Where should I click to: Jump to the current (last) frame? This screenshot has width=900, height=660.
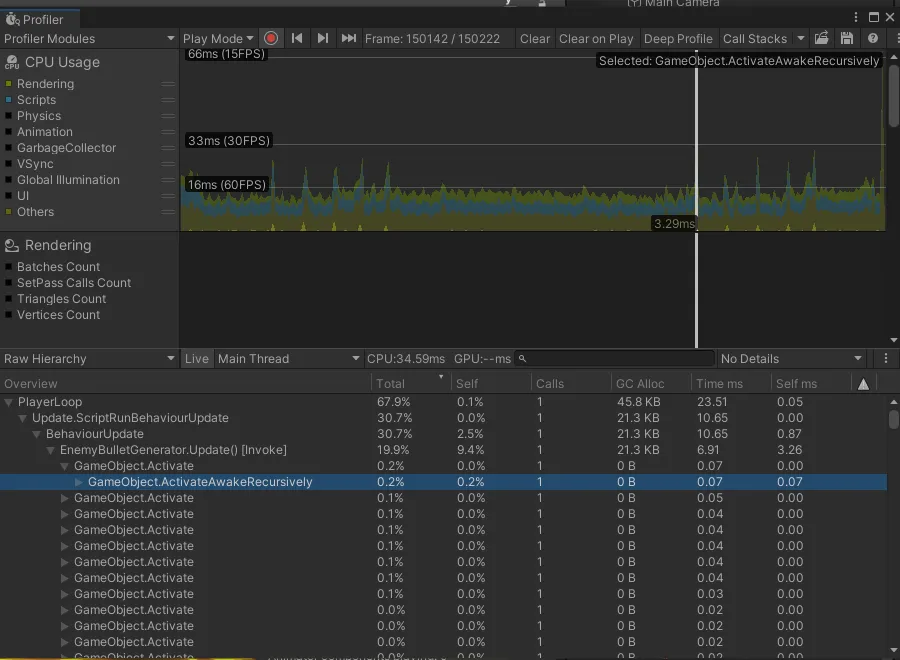click(348, 38)
